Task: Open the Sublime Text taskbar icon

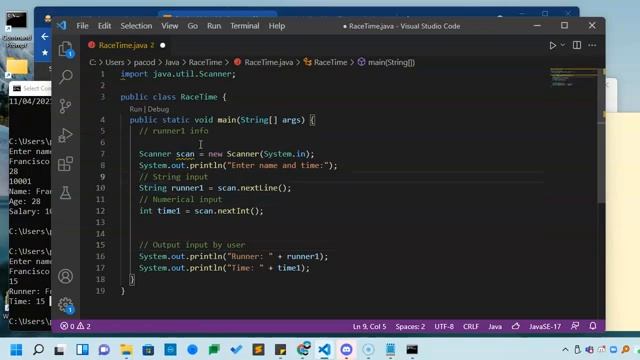Action: tap(258, 349)
